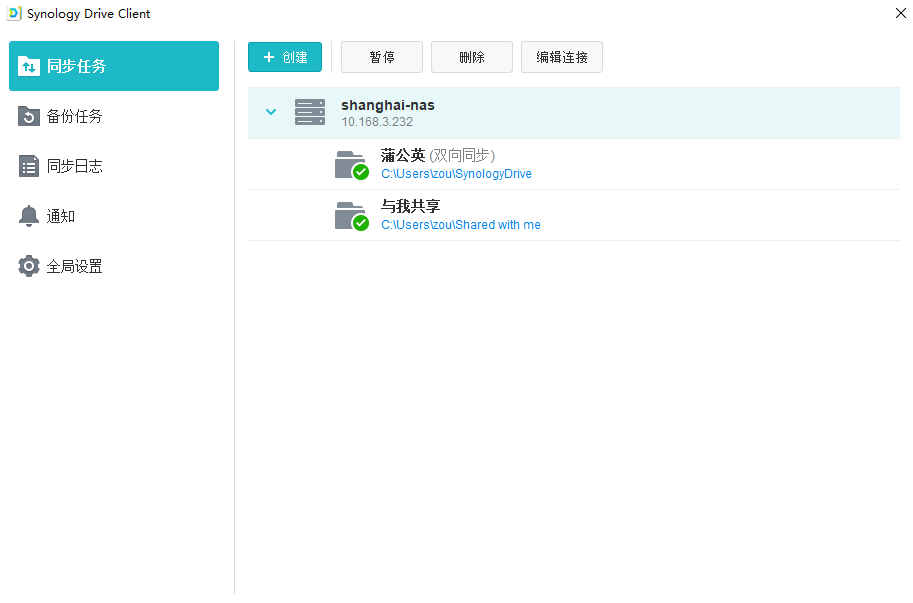Click the backup tasks folder icon
The height and width of the screenshot is (603, 913).
click(x=29, y=116)
